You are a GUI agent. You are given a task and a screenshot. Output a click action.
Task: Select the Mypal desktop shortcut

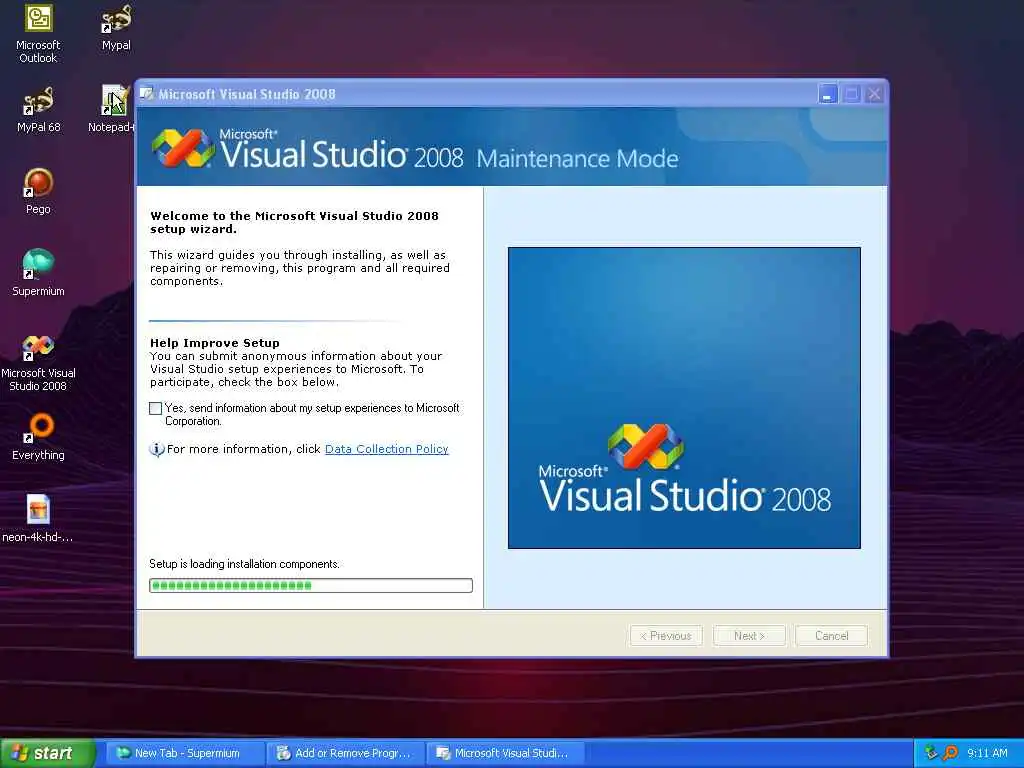point(116,27)
